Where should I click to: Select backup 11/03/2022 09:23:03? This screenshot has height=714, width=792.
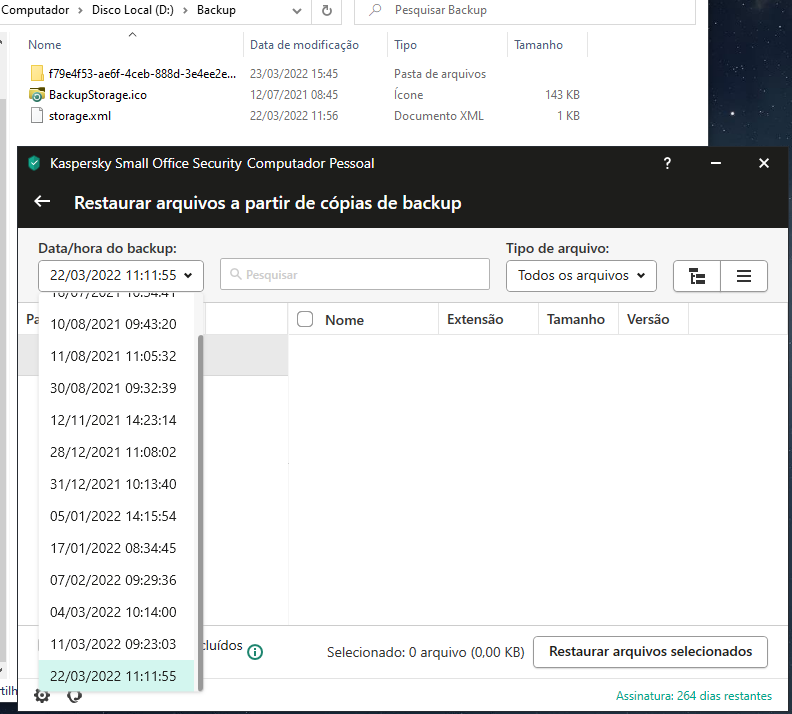(x=116, y=644)
